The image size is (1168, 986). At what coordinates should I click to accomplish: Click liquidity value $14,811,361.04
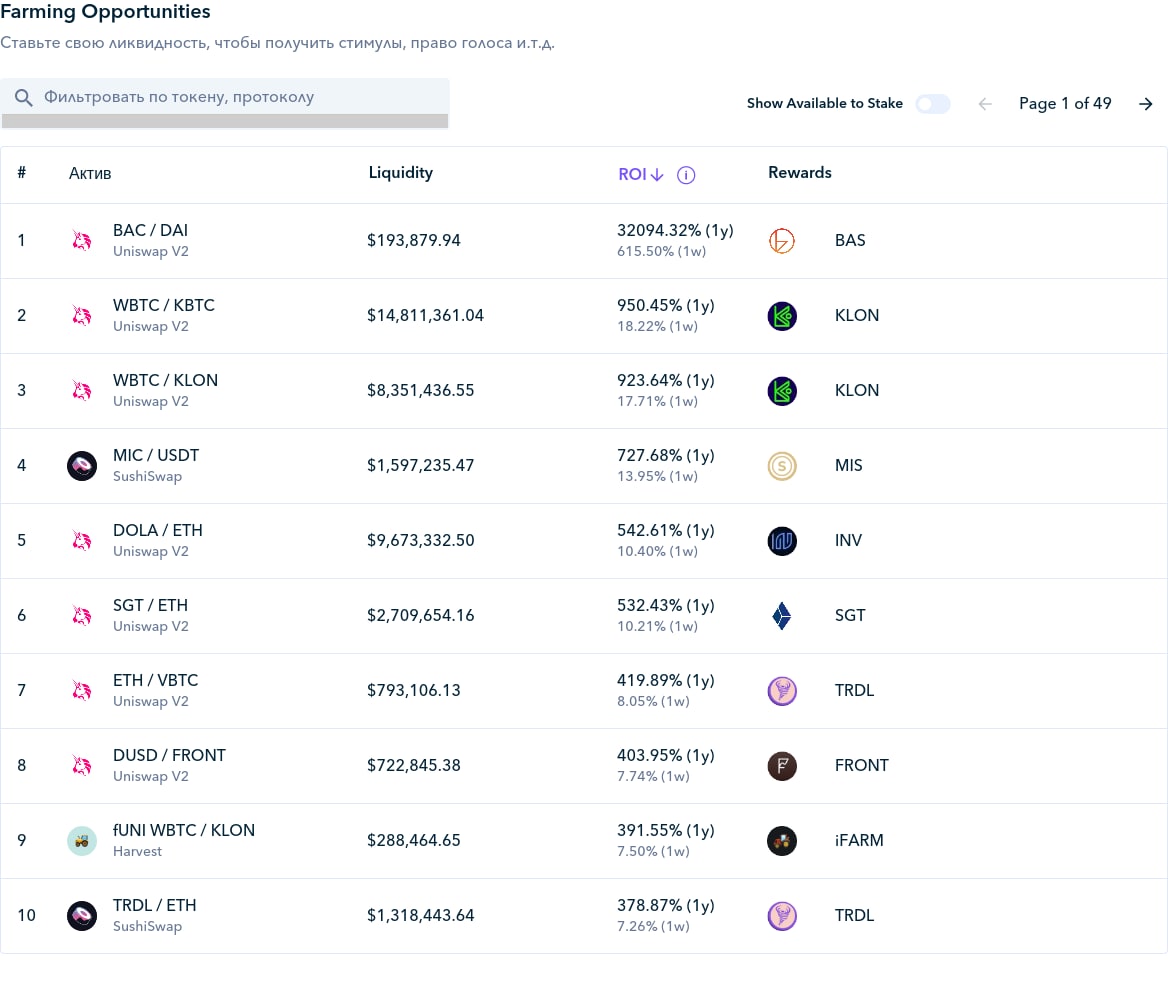(425, 316)
